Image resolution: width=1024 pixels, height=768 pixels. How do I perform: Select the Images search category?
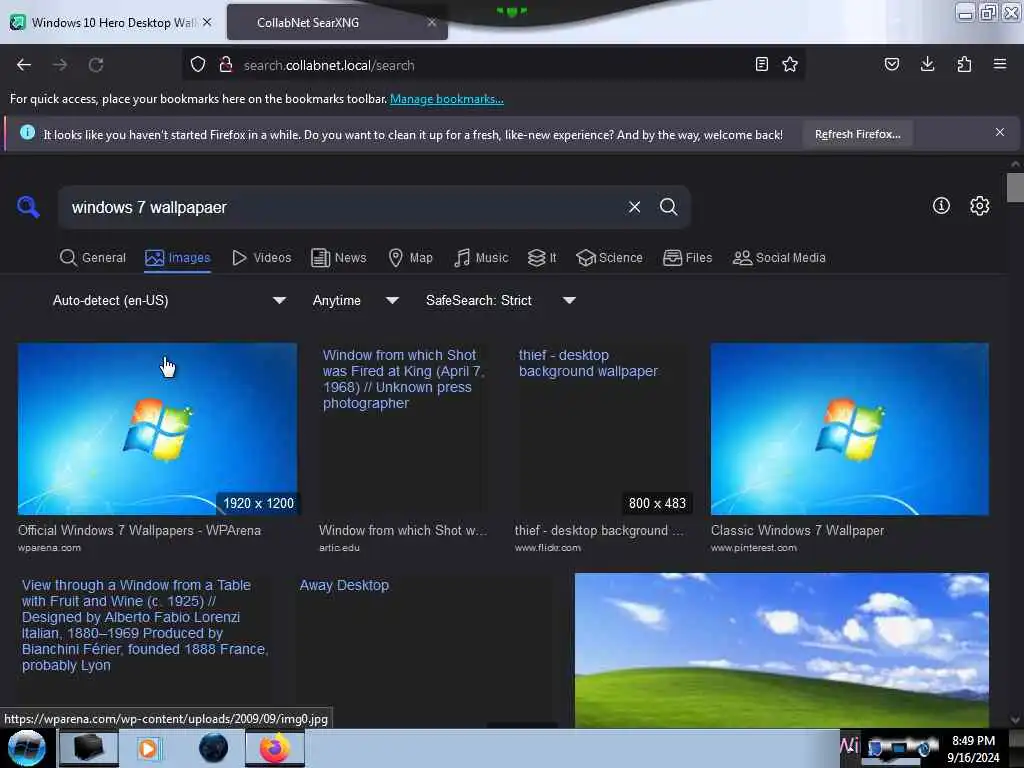point(178,257)
